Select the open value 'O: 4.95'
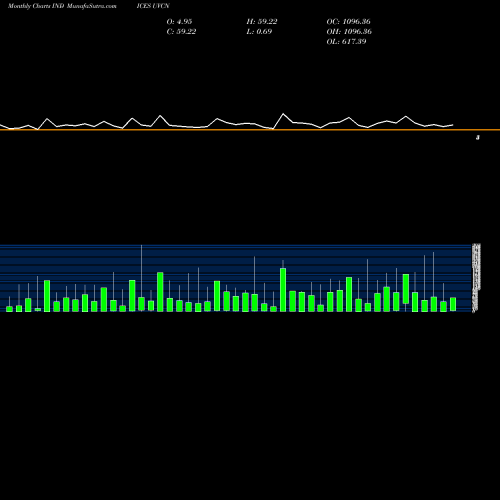 click(179, 22)
